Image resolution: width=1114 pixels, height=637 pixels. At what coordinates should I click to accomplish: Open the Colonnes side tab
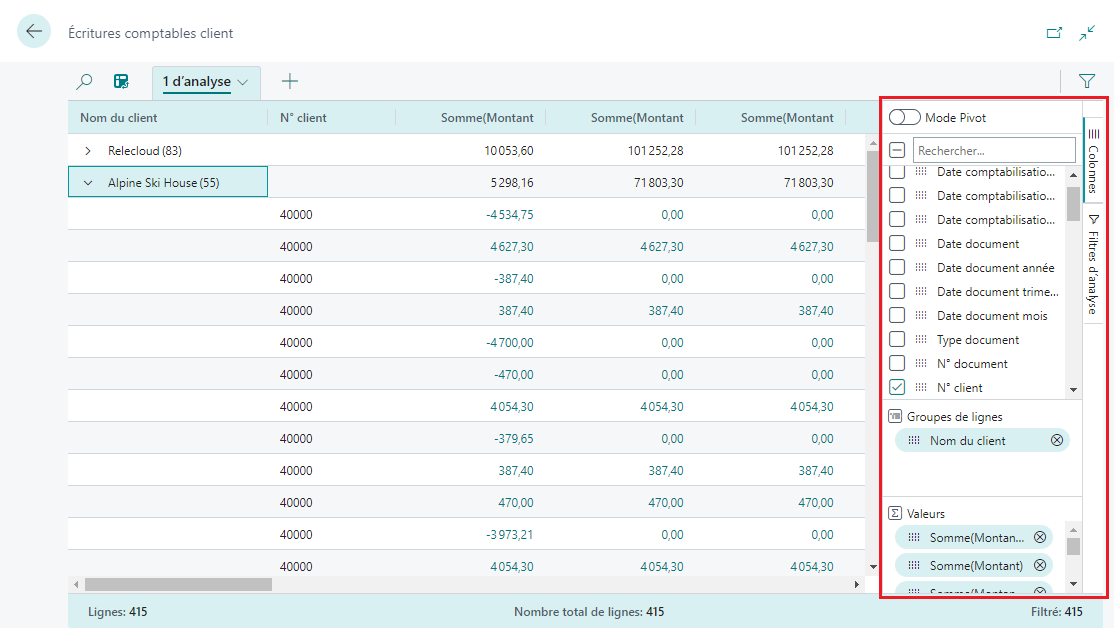tap(1093, 161)
